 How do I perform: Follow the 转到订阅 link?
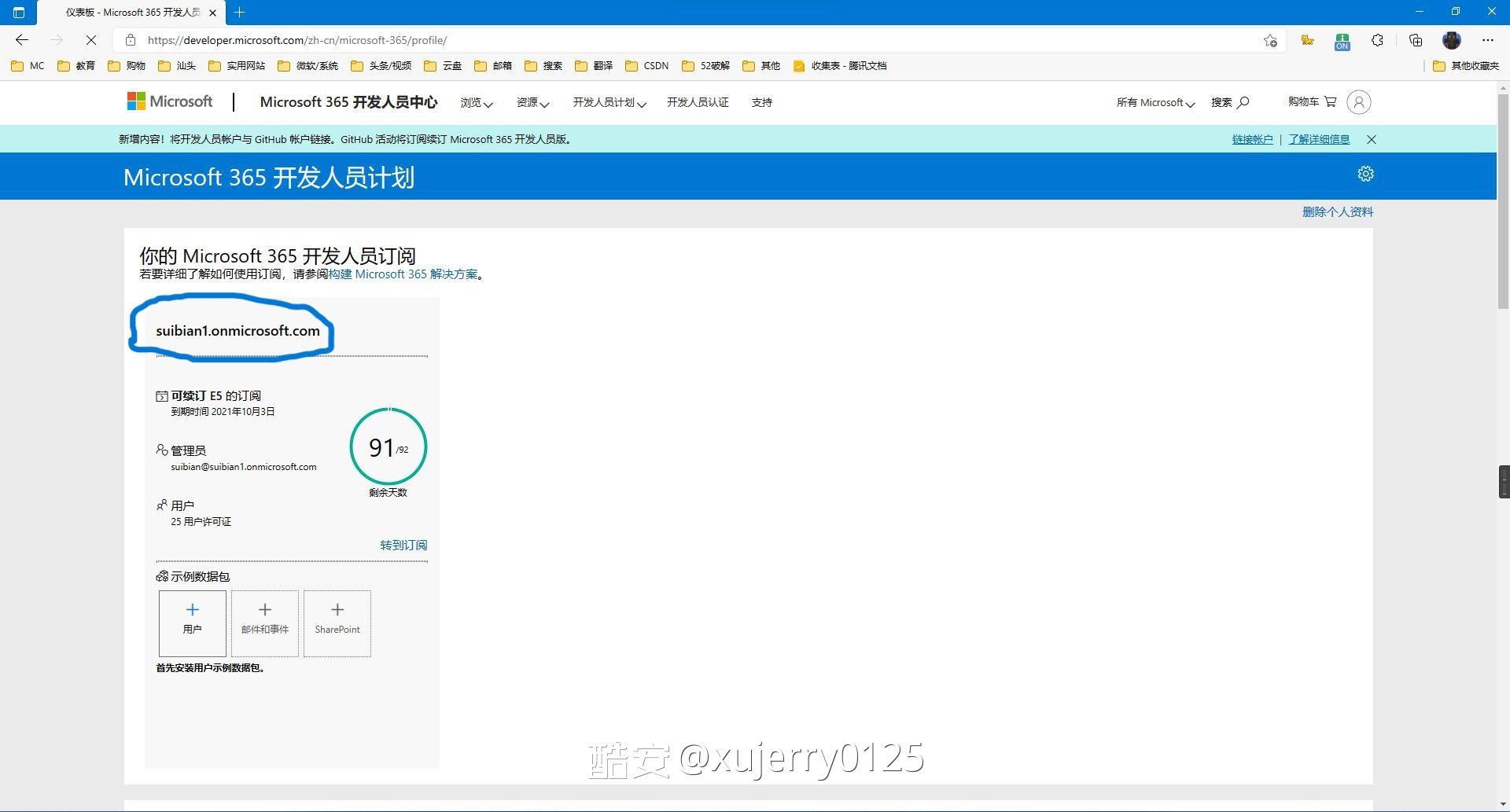tap(403, 545)
